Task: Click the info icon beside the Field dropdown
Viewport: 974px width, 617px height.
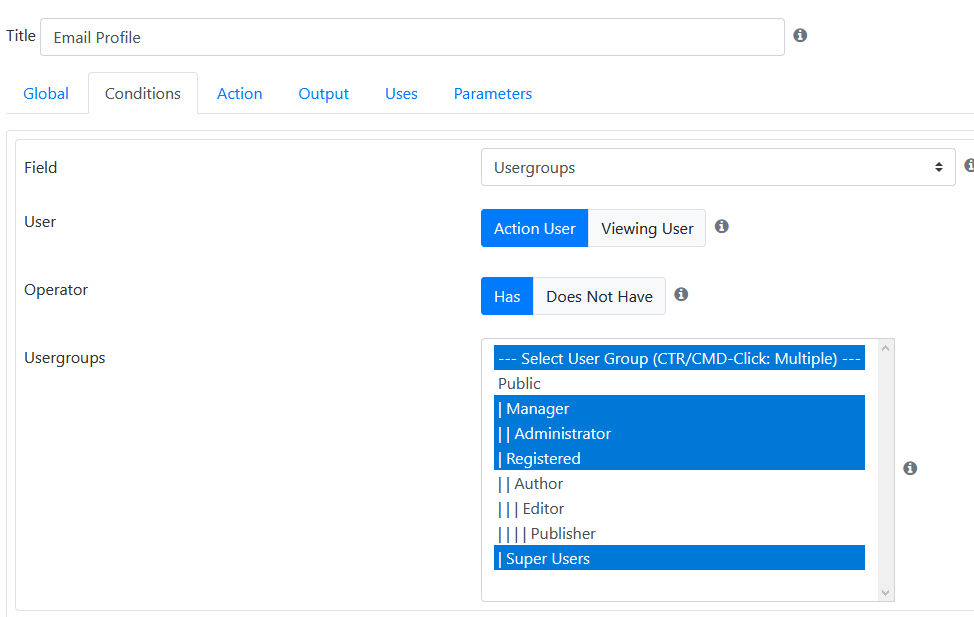Action: 969,165
